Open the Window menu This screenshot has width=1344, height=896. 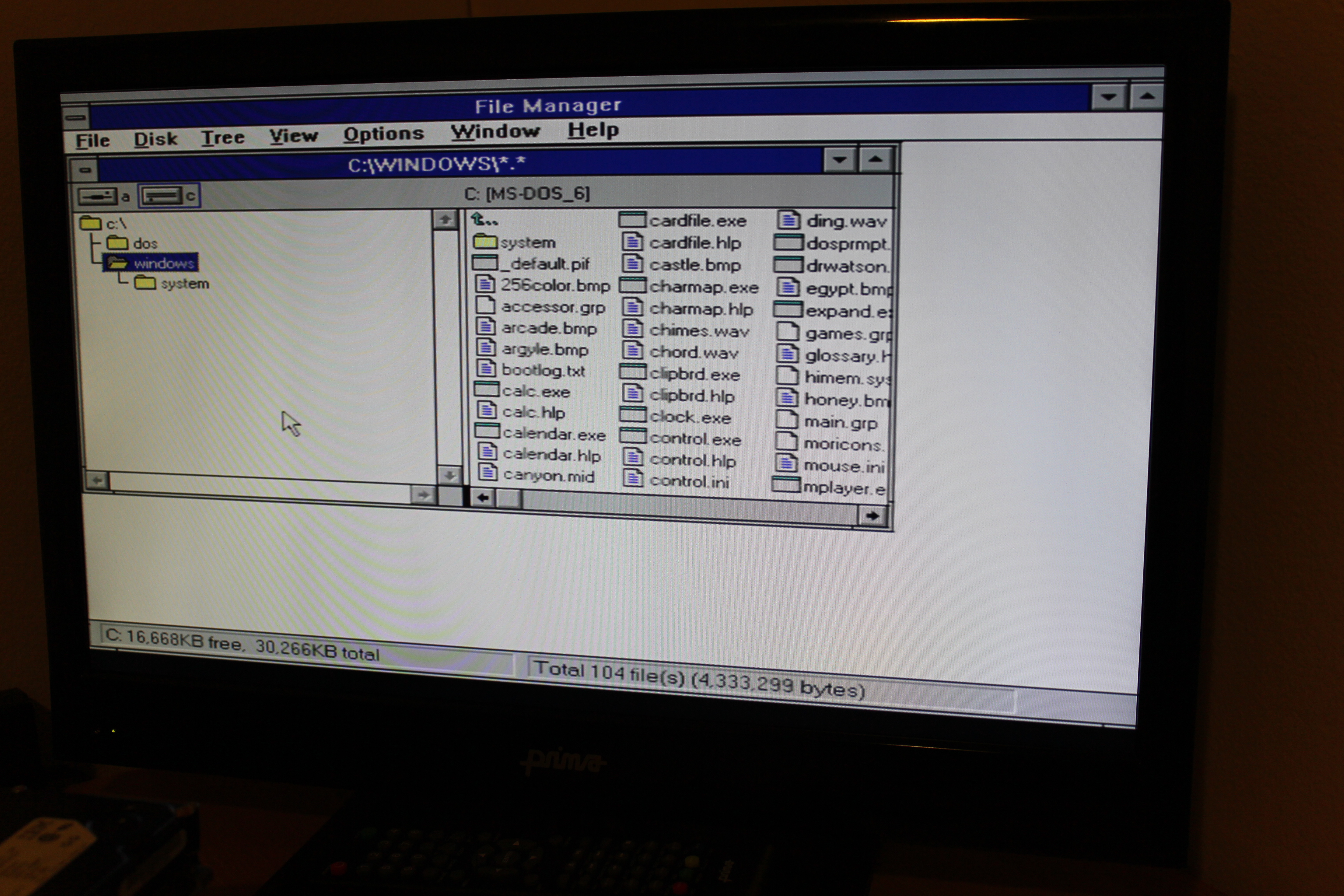coord(495,131)
